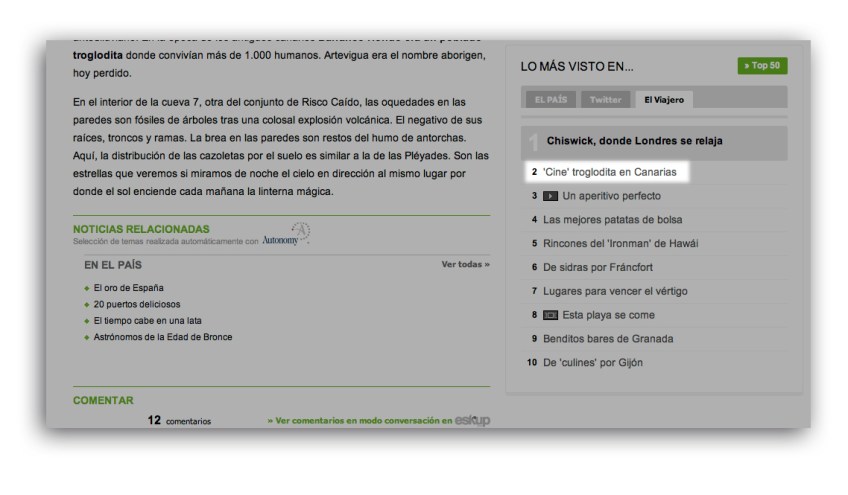Click the photo icon beside 'Esta playa se come'

point(550,315)
